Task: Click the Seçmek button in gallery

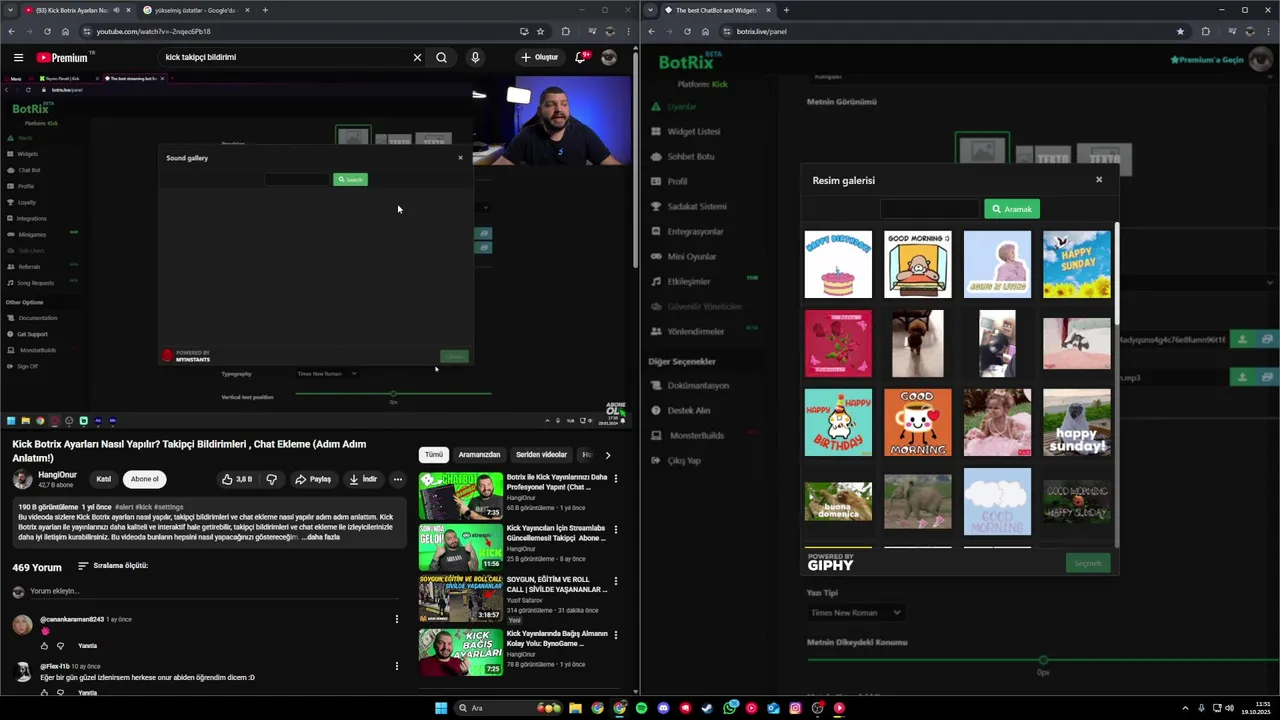Action: (1088, 563)
